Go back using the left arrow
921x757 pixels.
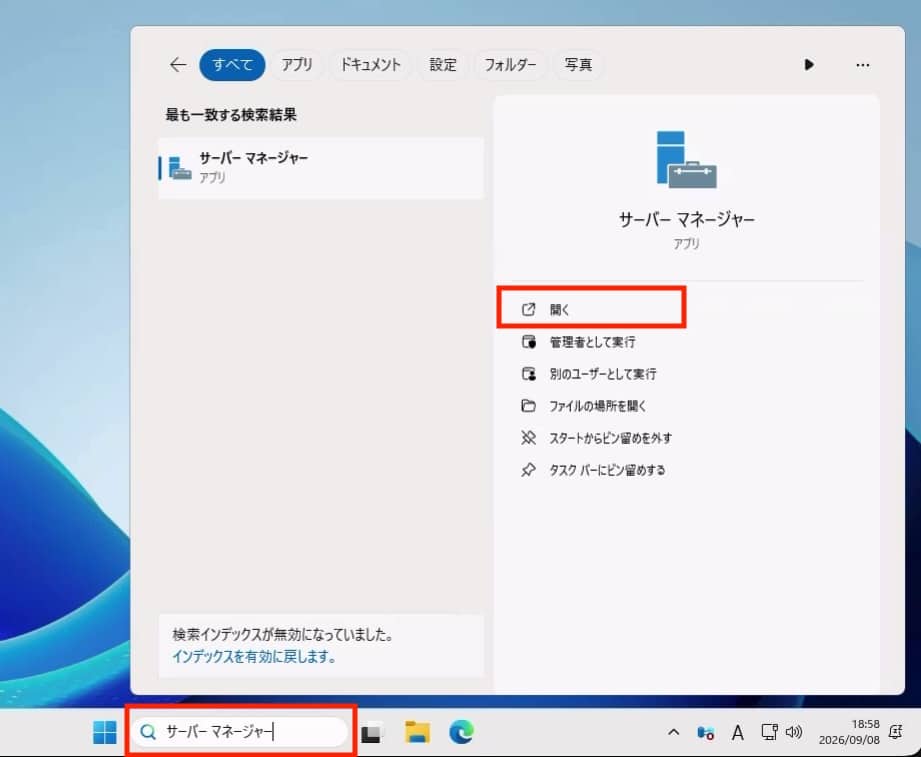[x=177, y=65]
